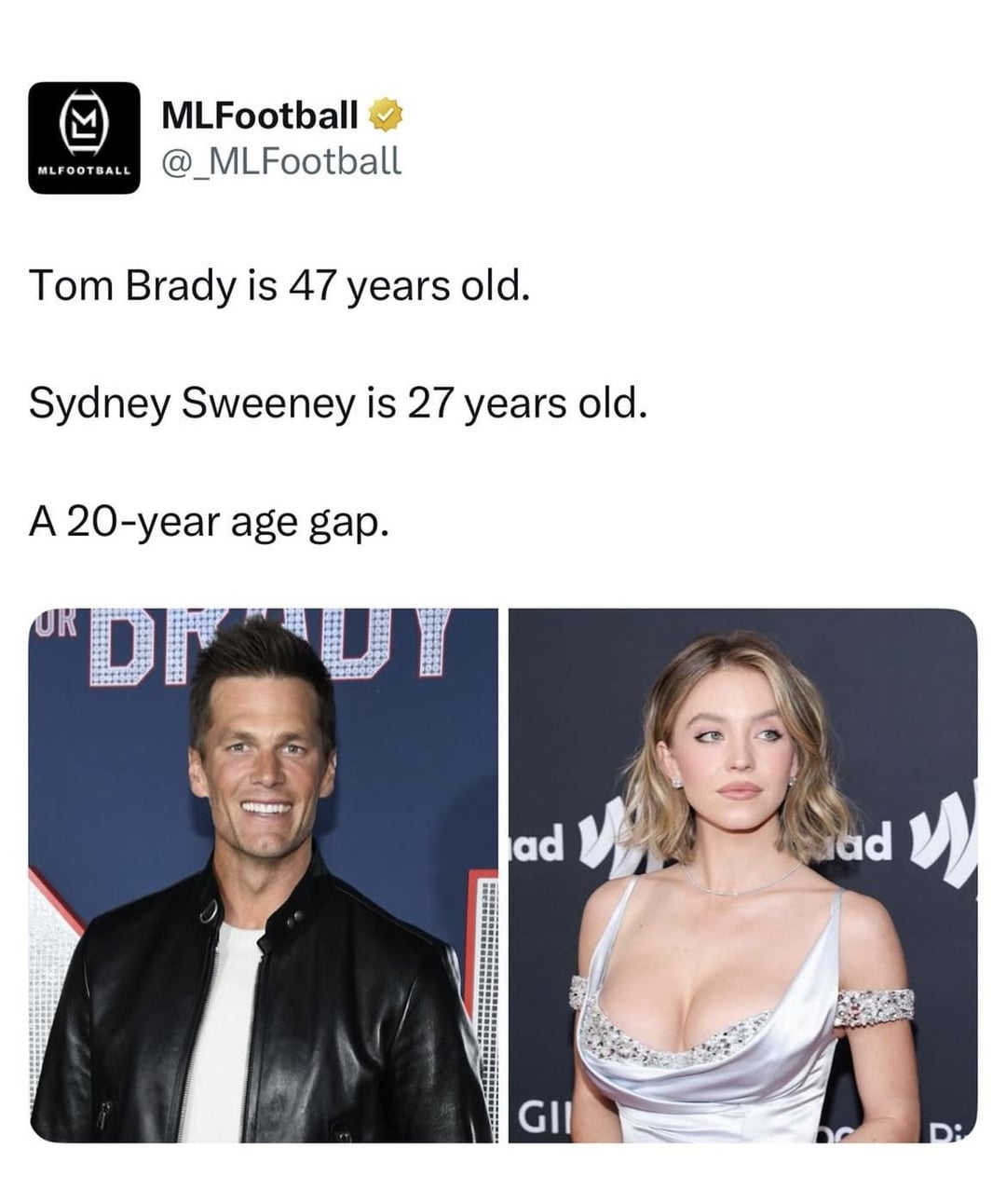Click the gold verified checkmark badge
Image resolution: width=1006 pixels, height=1204 pixels.
(x=386, y=115)
